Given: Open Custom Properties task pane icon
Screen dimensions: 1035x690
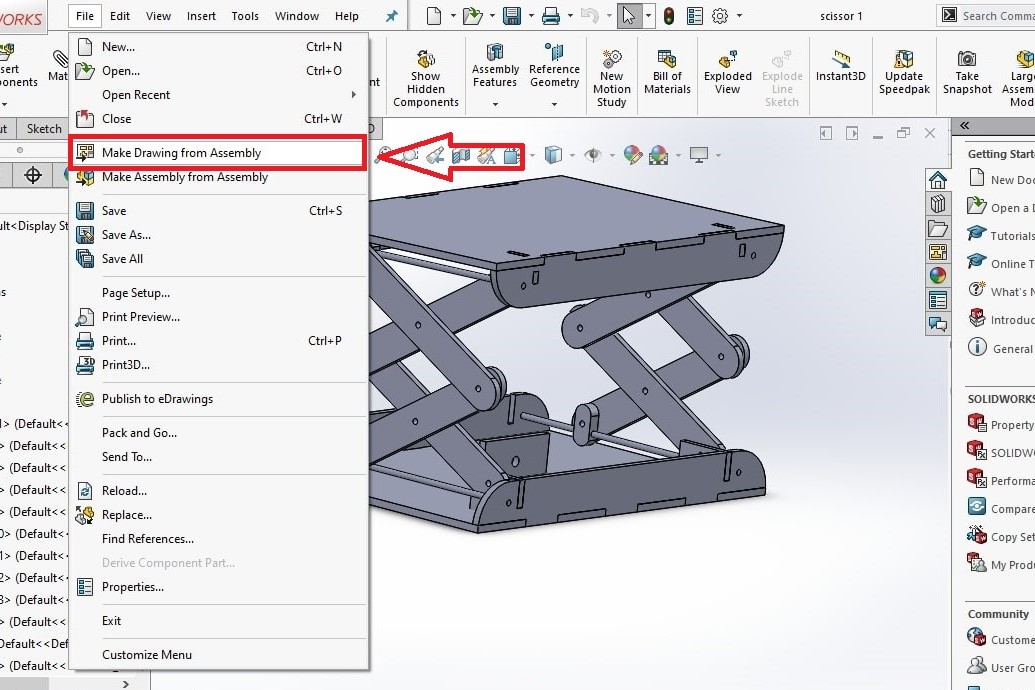Looking at the screenshot, I should 937,300.
